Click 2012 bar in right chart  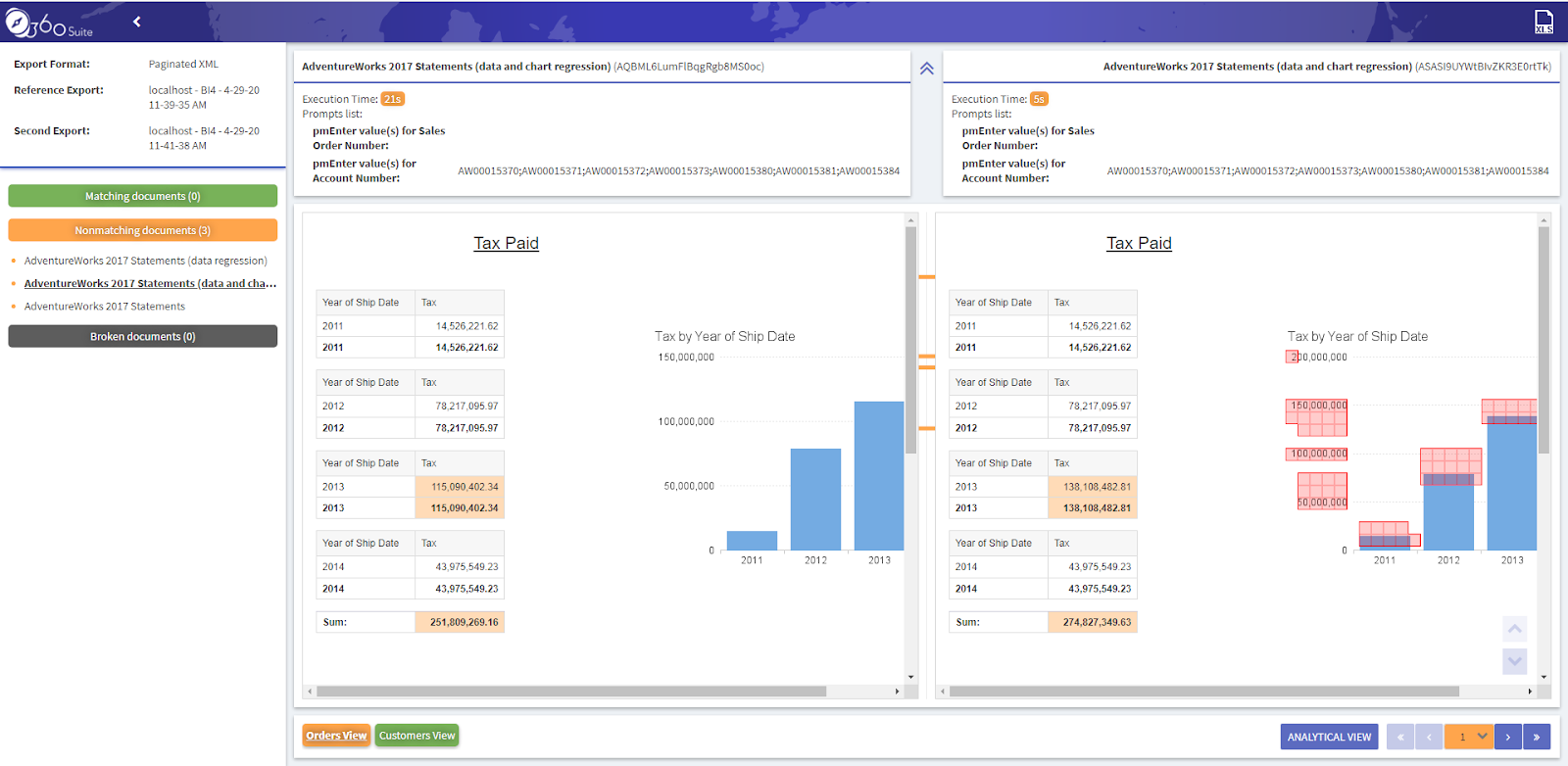(1448, 512)
